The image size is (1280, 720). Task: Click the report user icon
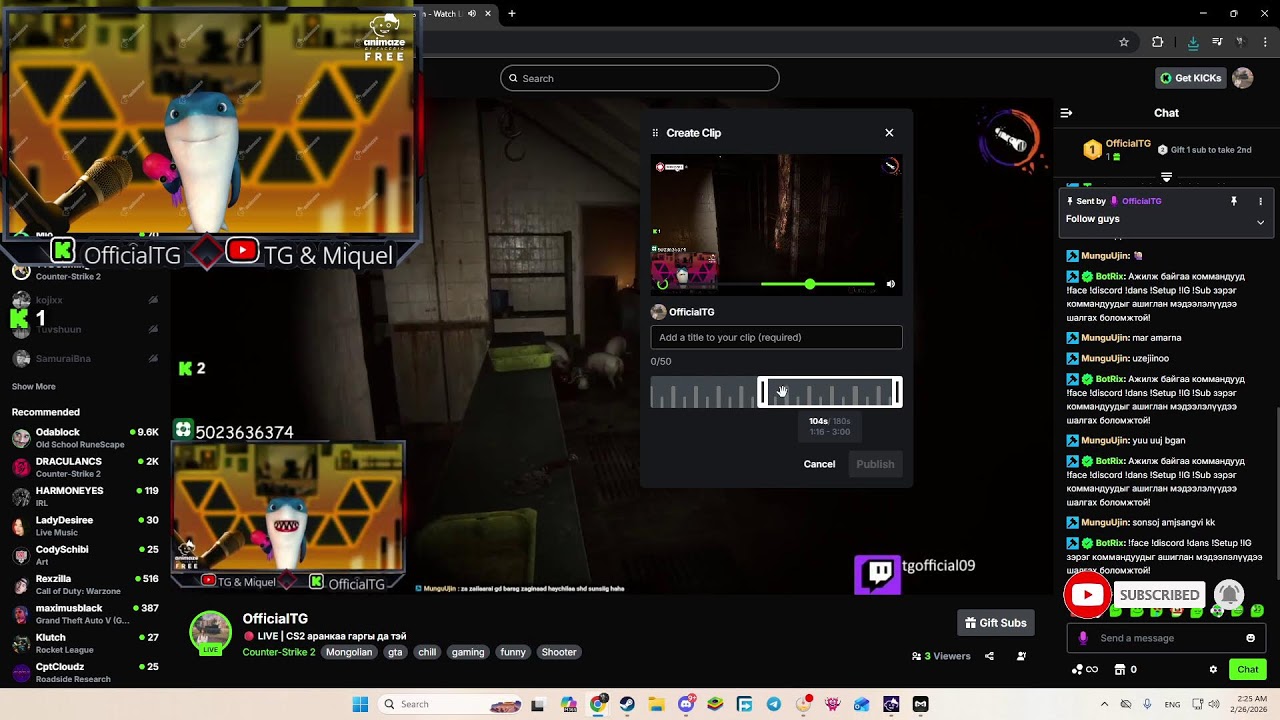(x=1021, y=656)
